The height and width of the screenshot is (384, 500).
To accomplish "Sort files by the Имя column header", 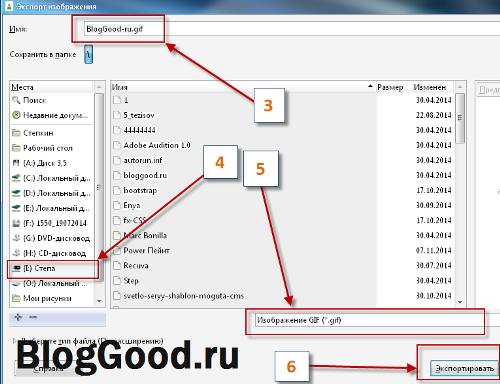I will tap(243, 87).
